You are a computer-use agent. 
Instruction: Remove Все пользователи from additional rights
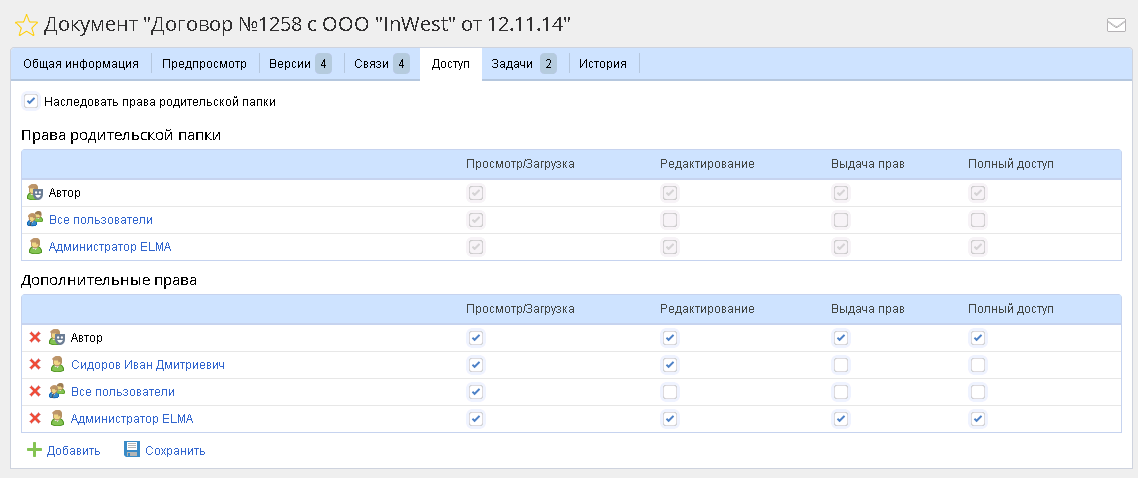[35, 391]
